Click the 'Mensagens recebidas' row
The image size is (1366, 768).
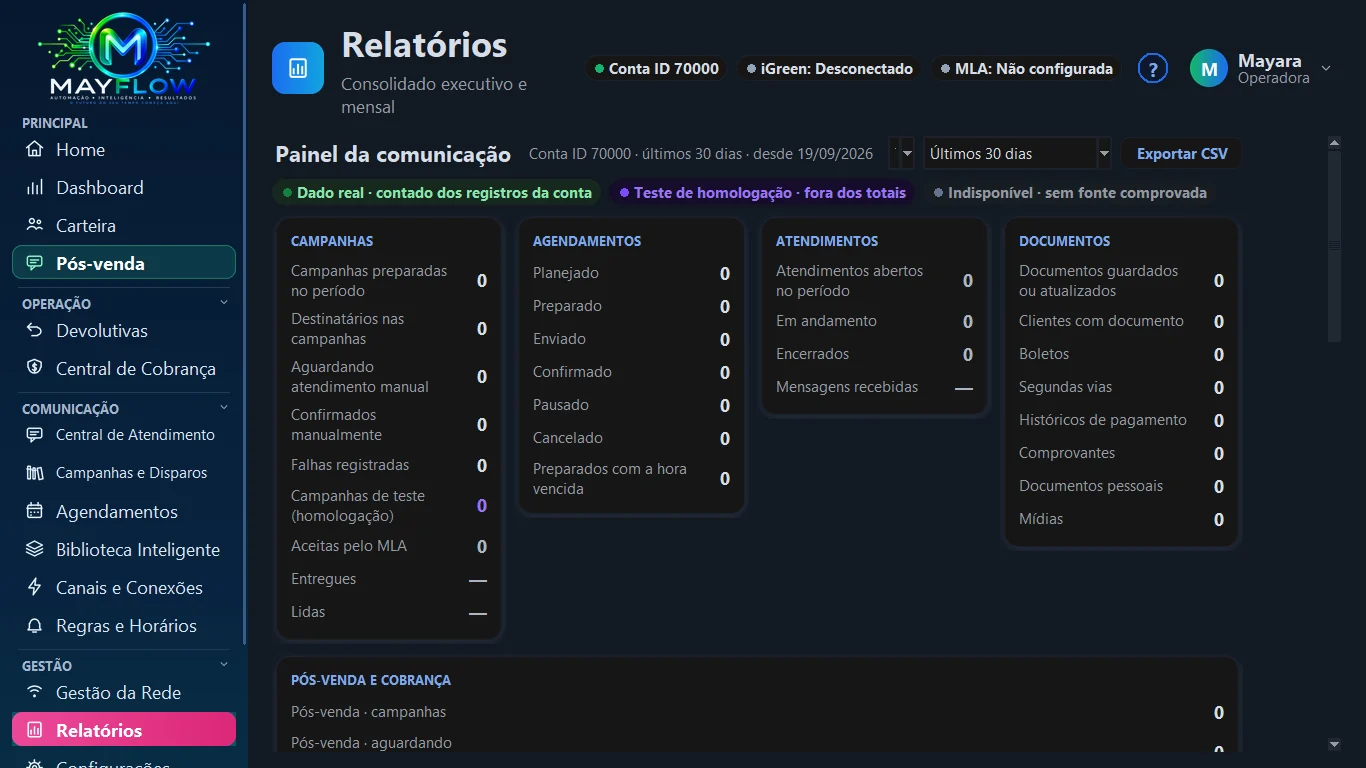874,387
